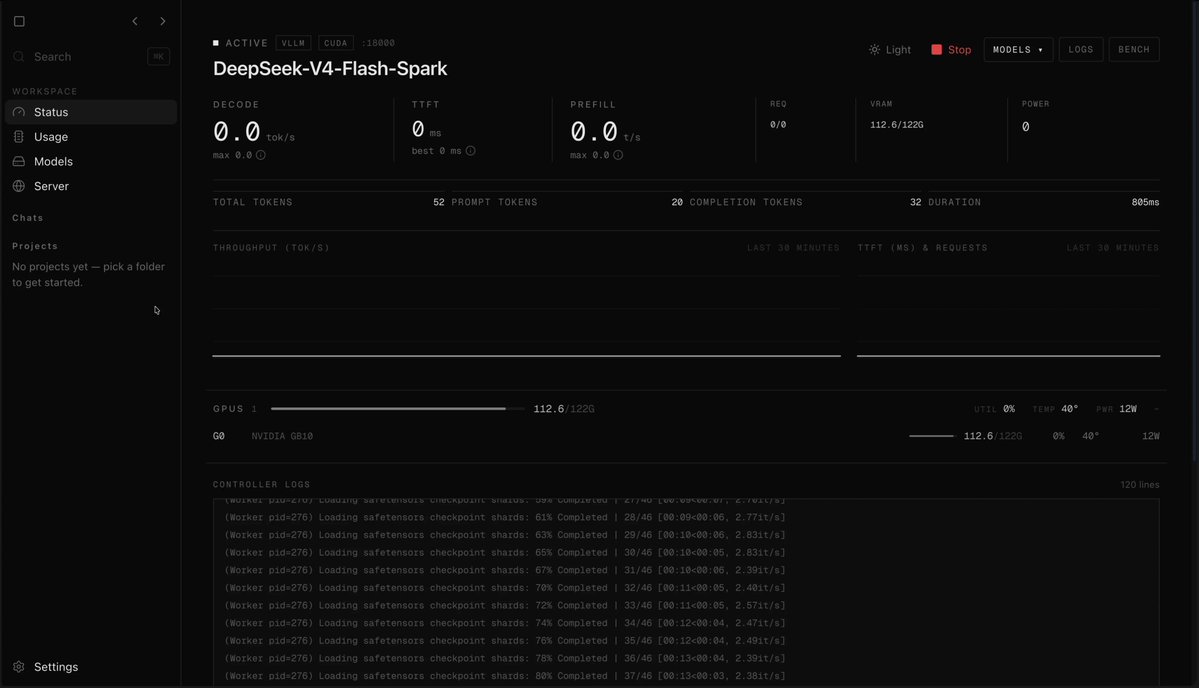Click the ACTIVE status indicator
The image size is (1199, 688).
[240, 44]
